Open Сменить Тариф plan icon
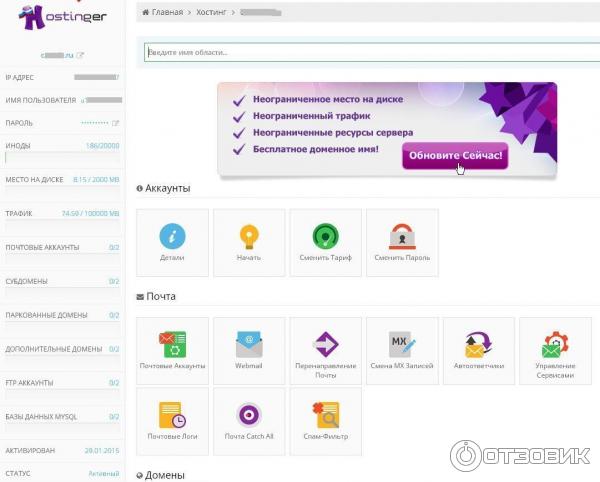Viewport: 600px width, 482px height. pos(325,237)
